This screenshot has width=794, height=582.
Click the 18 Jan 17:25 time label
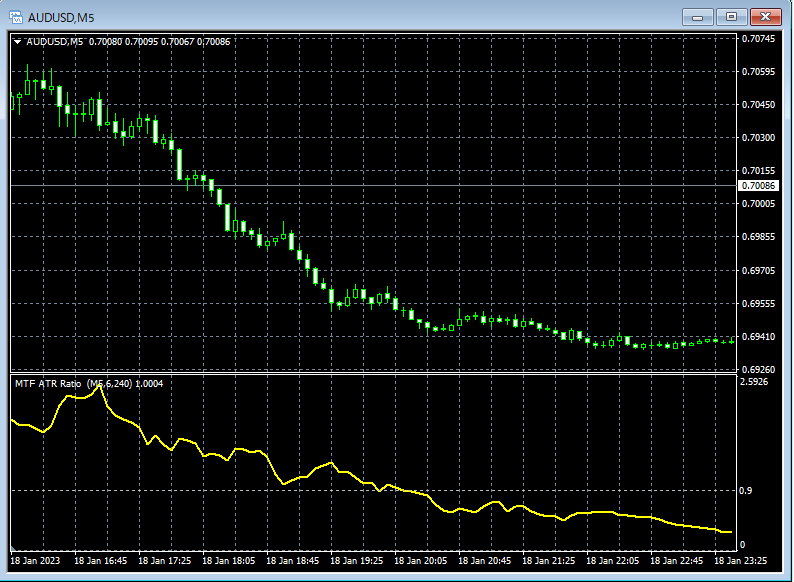165,561
